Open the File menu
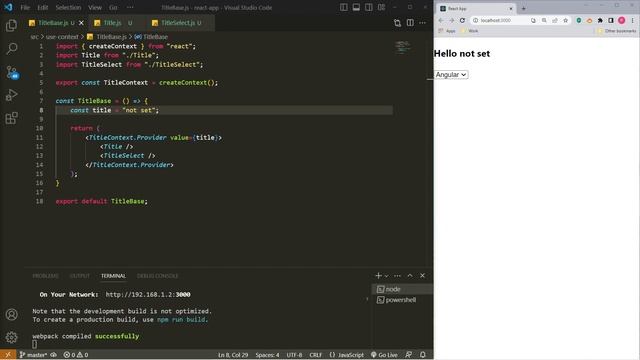 coord(25,7)
